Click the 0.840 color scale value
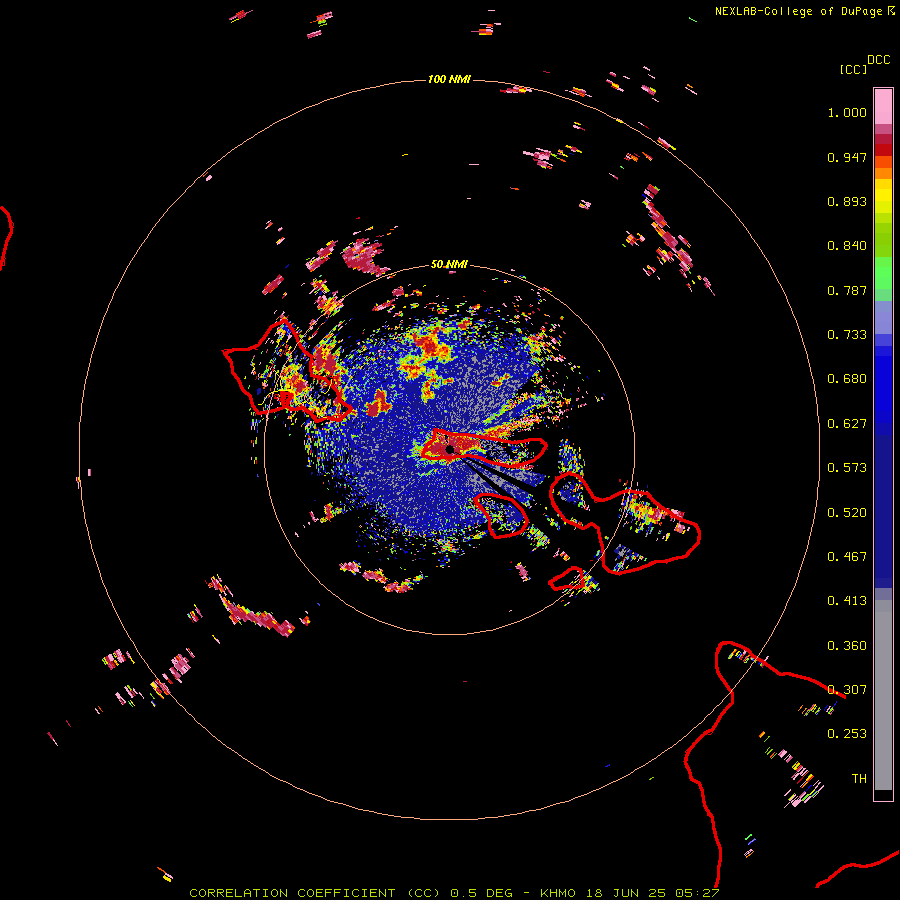The image size is (900, 900). pyautogui.click(x=847, y=246)
